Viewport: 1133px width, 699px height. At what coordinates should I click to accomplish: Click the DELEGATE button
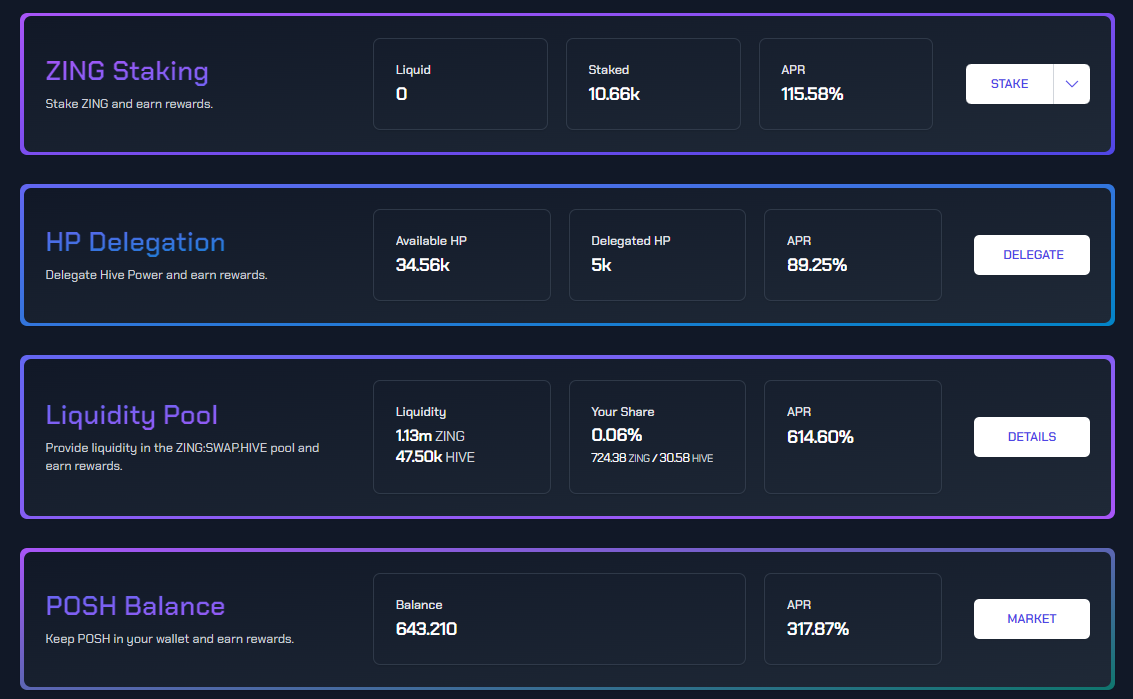(x=1032, y=254)
